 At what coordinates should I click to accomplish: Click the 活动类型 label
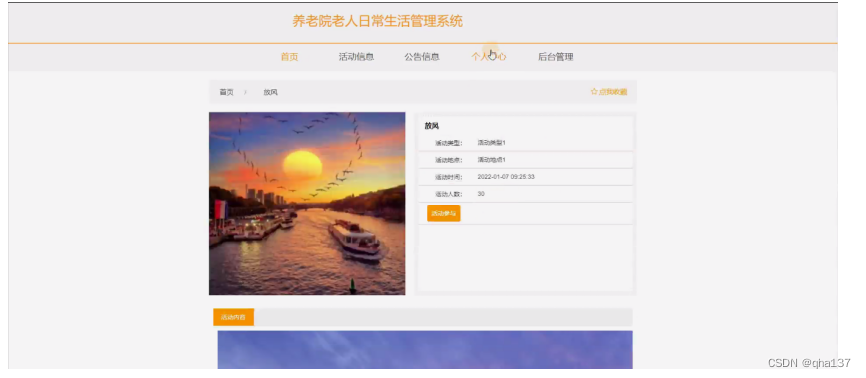(x=448, y=143)
